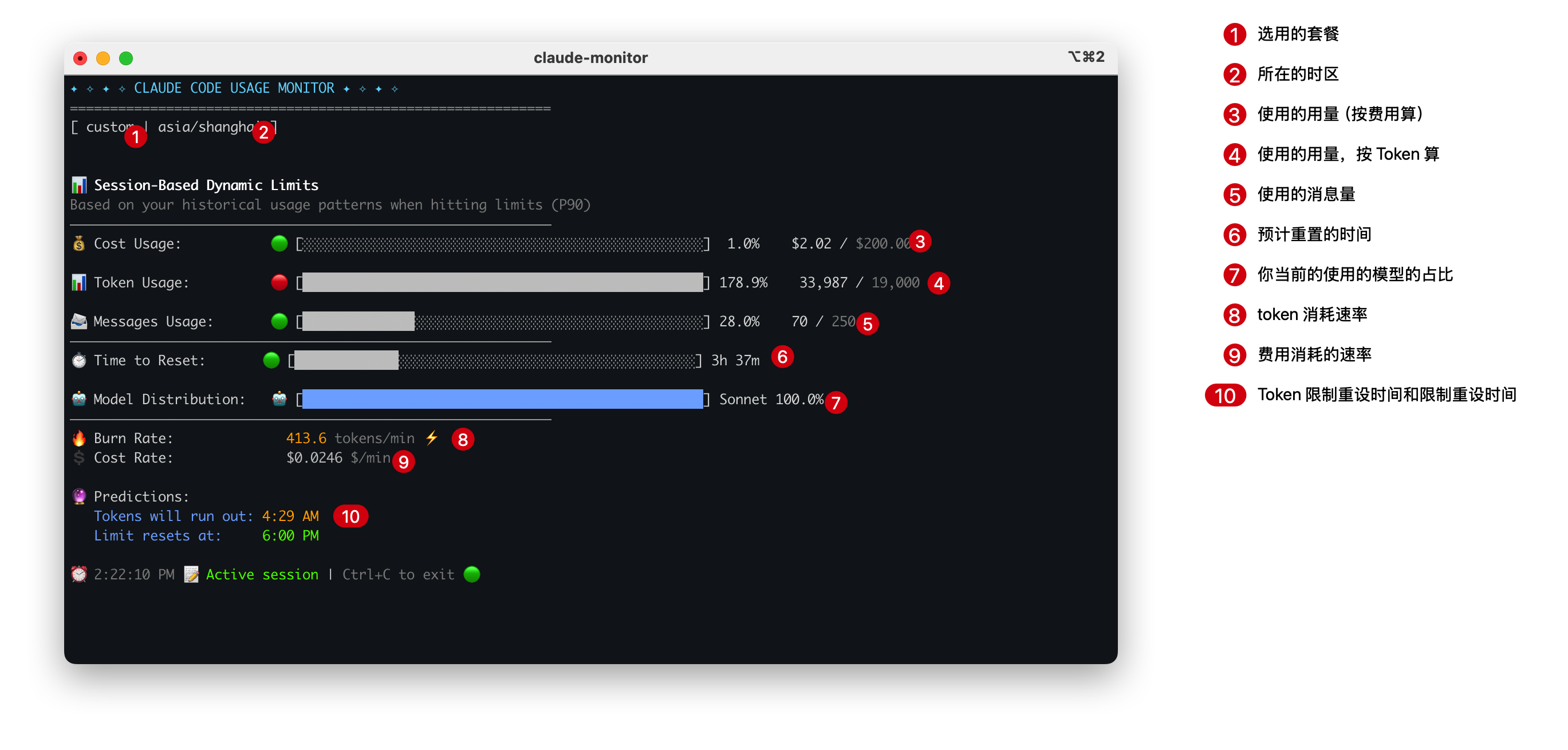Viewport: 1568px width, 750px height.
Task: Click the red number 10 annotation badge
Action: [x=350, y=516]
